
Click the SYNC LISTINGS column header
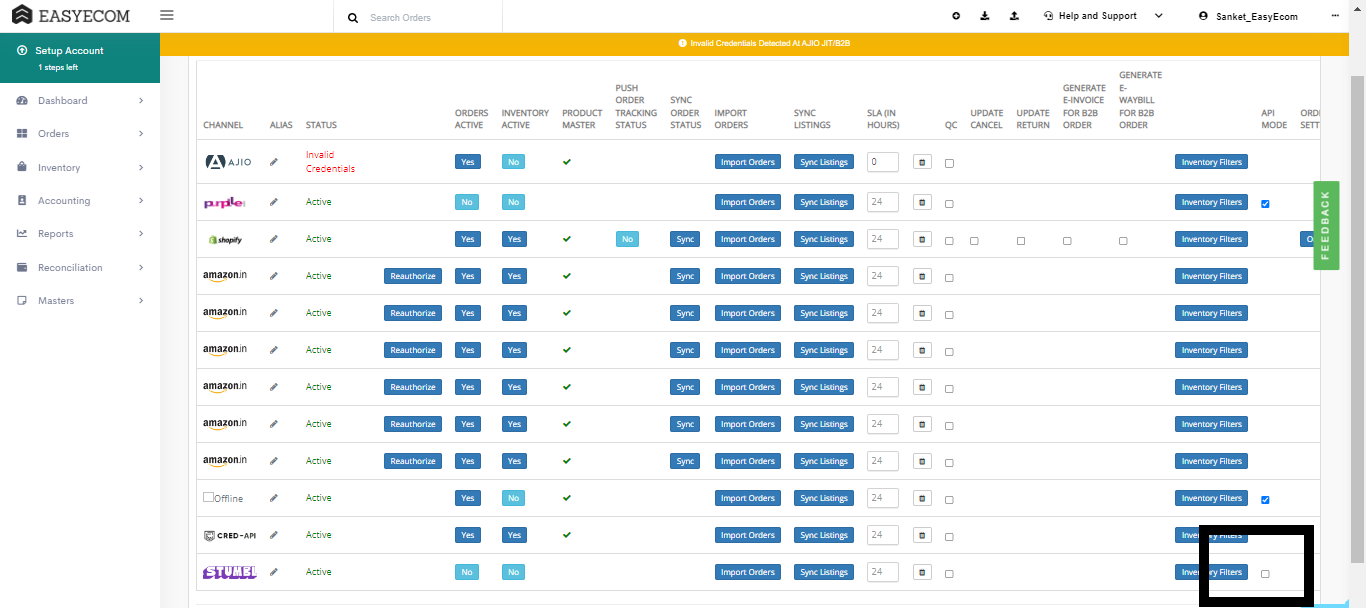(812, 119)
